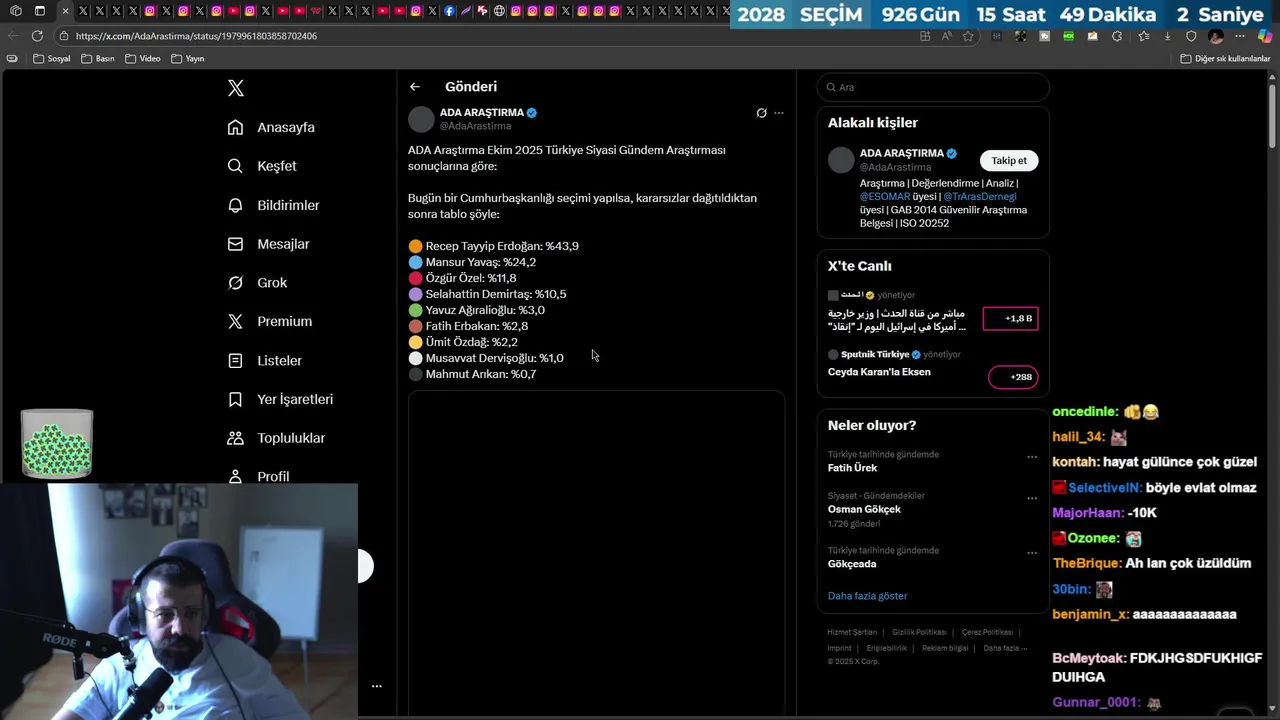Image resolution: width=1280 pixels, height=720 pixels.
Task: Follow ADA ARAŞTIRMA with Takip et
Action: click(x=1009, y=160)
